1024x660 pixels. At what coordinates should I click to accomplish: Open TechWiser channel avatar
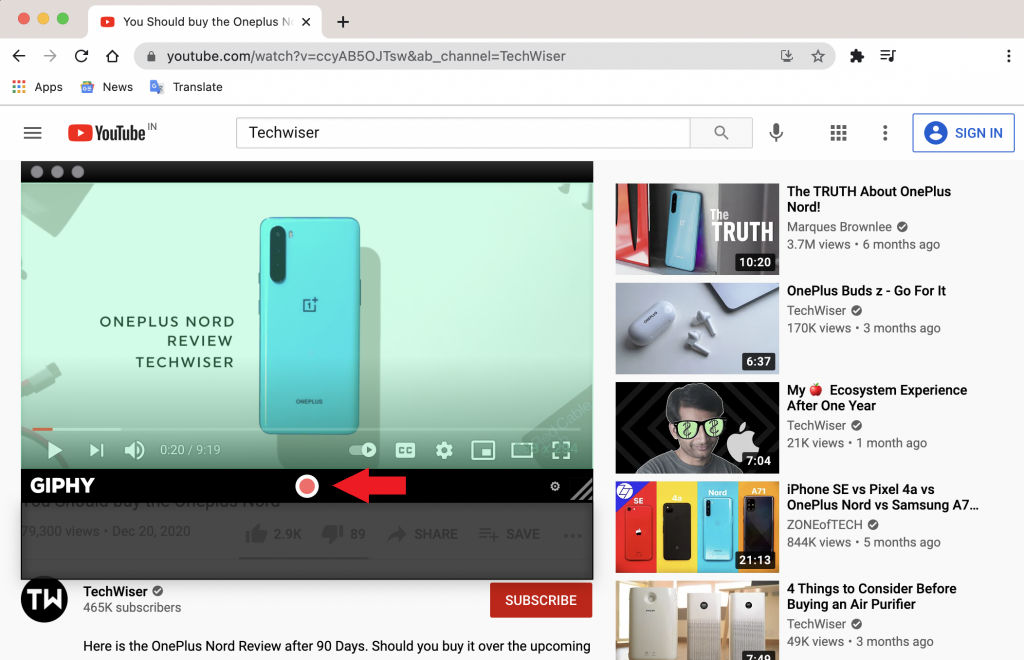pyautogui.click(x=44, y=599)
